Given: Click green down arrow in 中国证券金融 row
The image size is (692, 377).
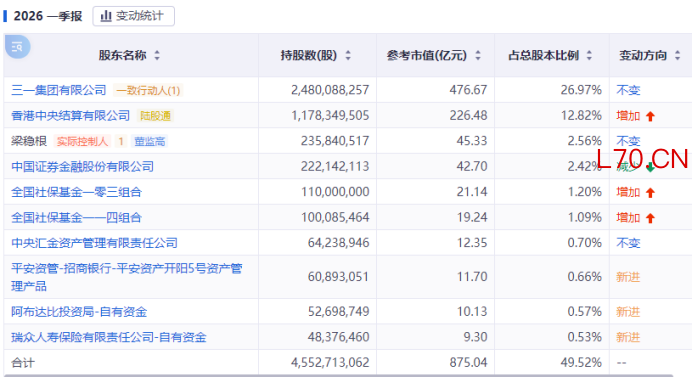Looking at the screenshot, I should [x=650, y=167].
